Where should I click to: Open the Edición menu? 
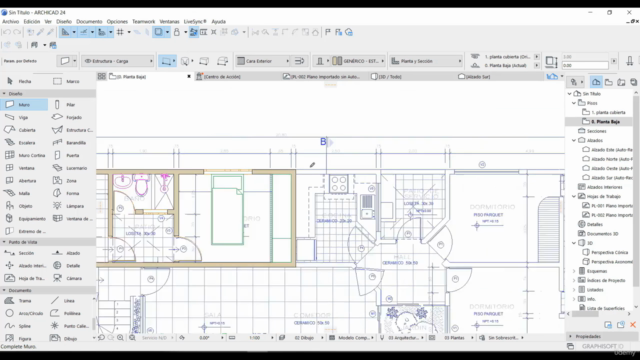(32, 22)
